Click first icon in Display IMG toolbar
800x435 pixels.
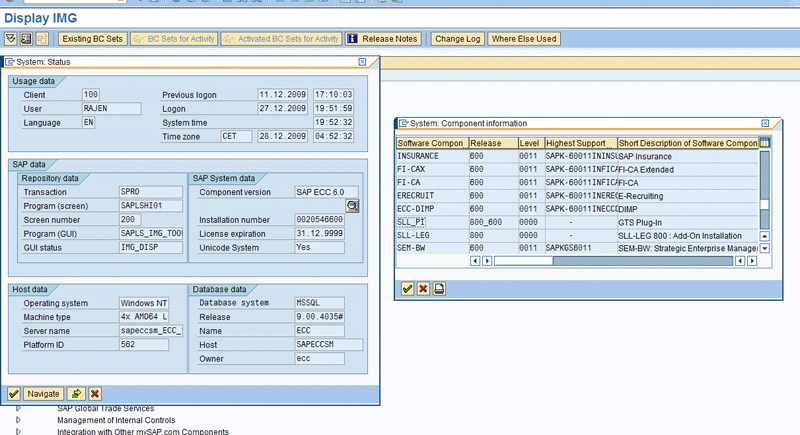[11, 39]
